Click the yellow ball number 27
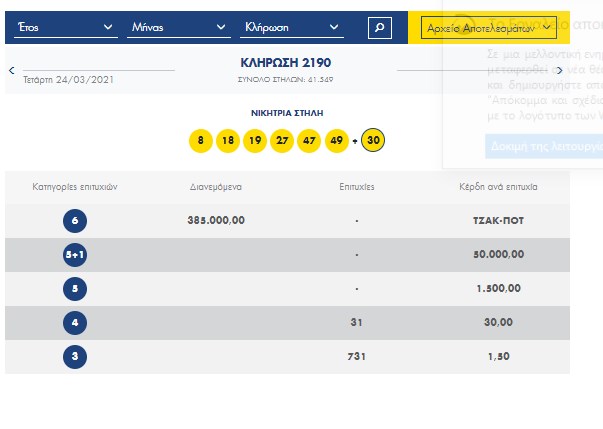This screenshot has width=603, height=429. [282, 141]
